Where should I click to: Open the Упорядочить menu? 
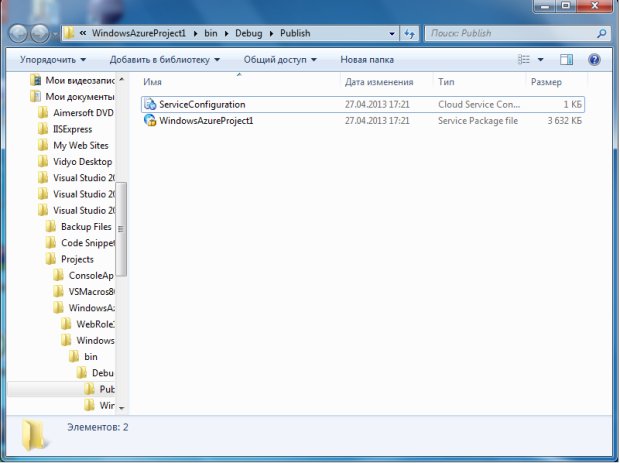click(x=53, y=60)
